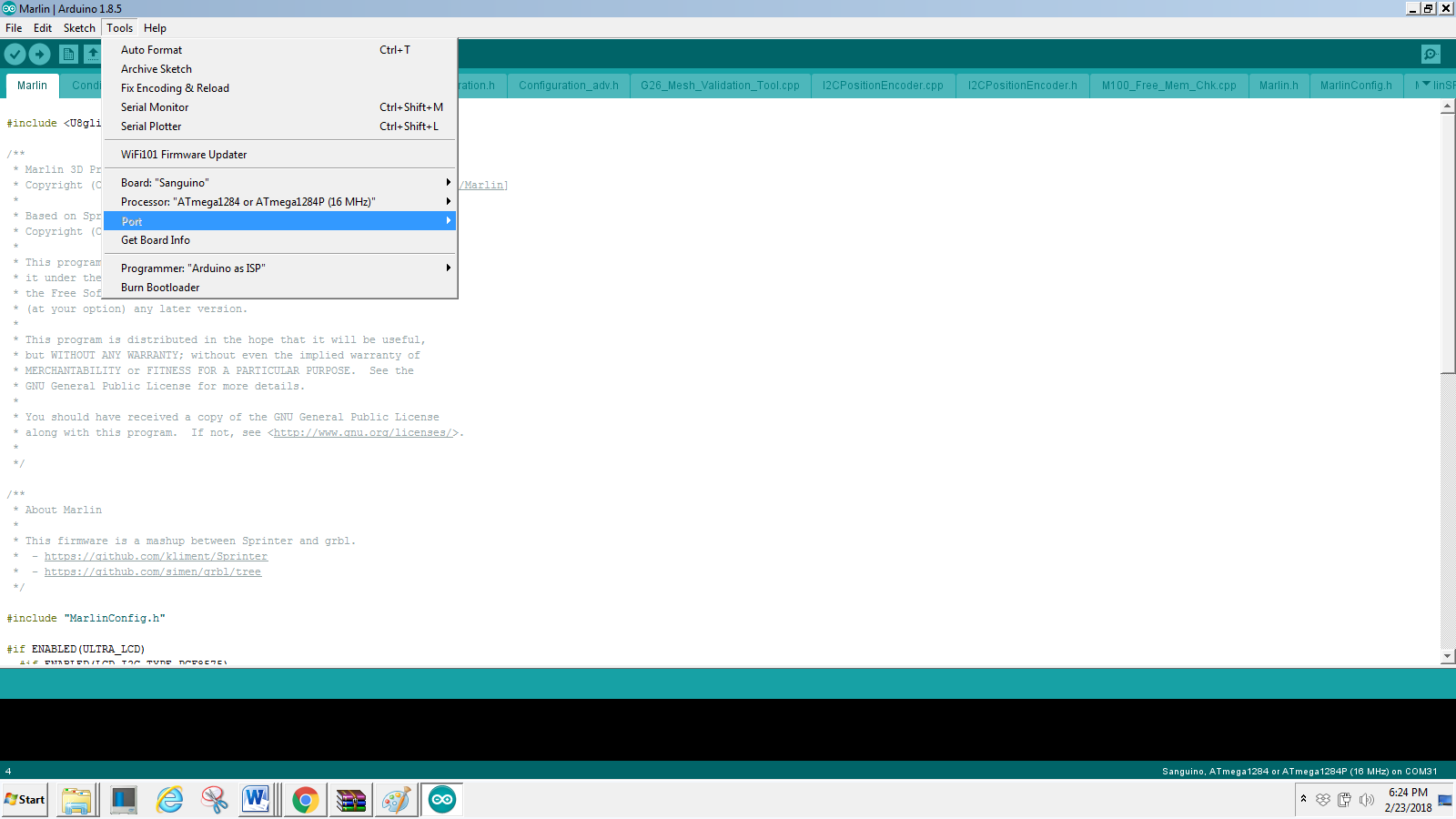Viewport: 1456px width, 819px height.
Task: Open Snipping Tool from taskbar
Action: pos(215,800)
